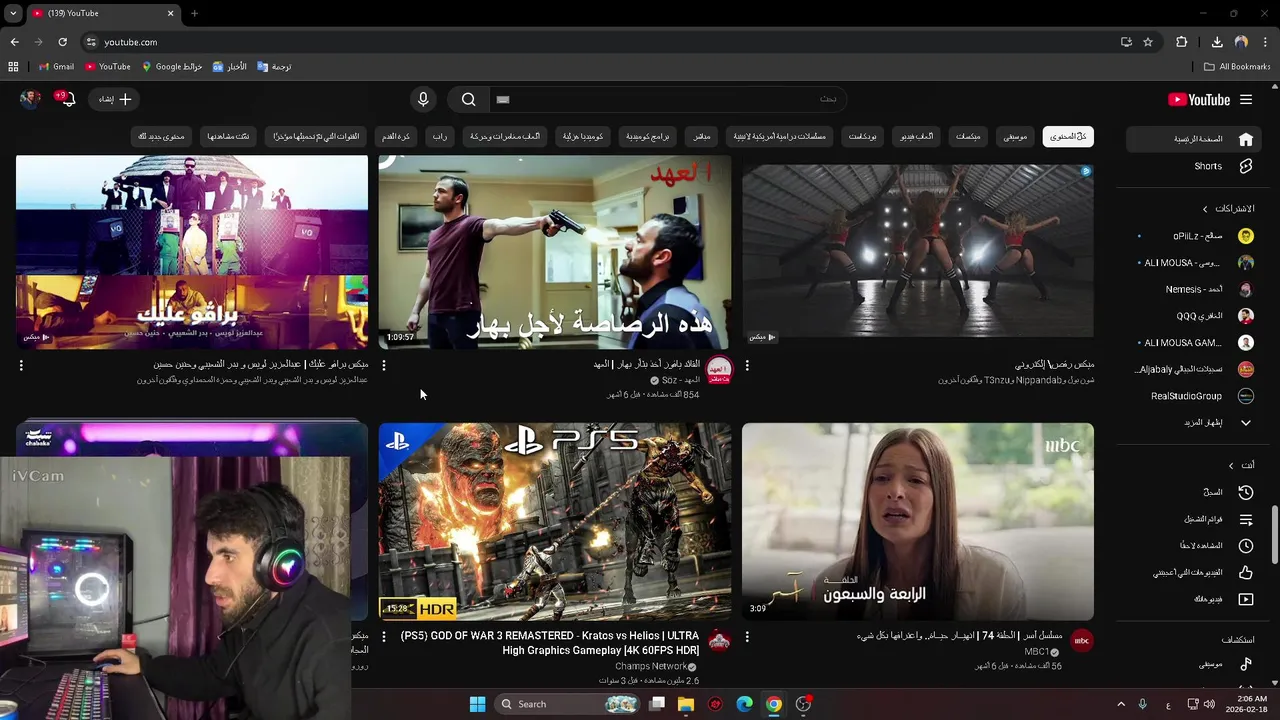Select the Rap (راب) filter chip
Image resolution: width=1280 pixels, height=720 pixels.
(x=440, y=136)
